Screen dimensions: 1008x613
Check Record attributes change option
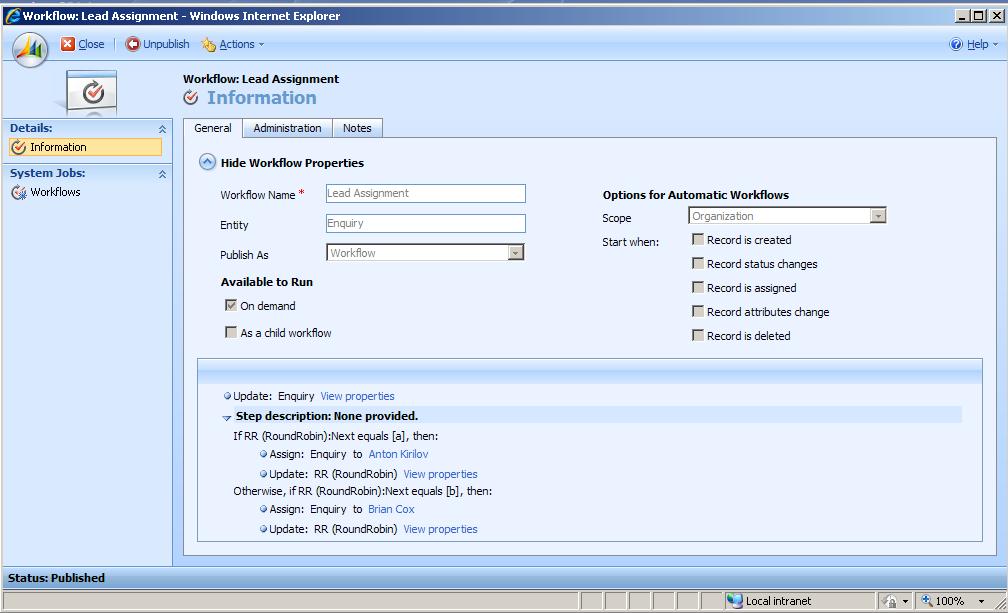698,311
